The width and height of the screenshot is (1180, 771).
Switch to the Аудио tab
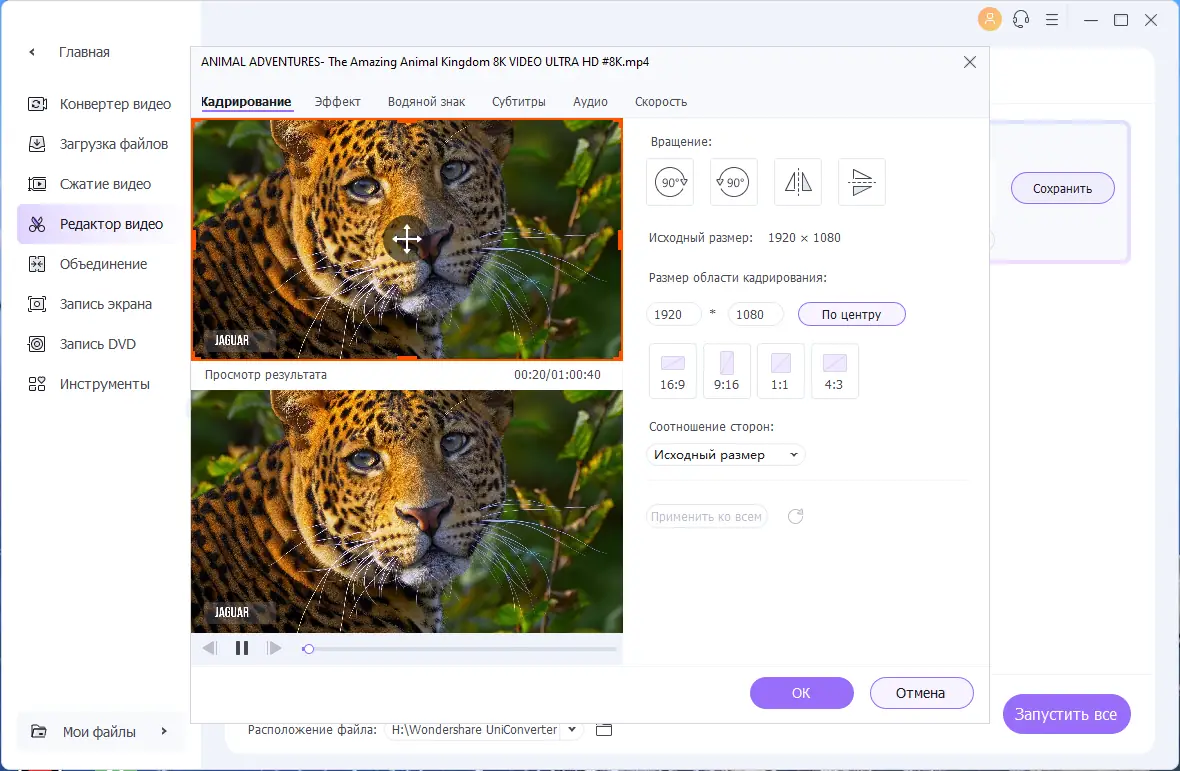(x=590, y=102)
